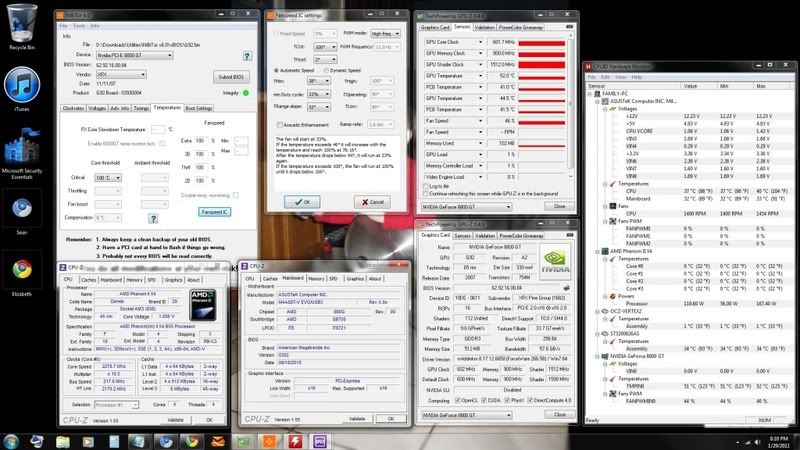Click the Chrome icon on the taskbar
The width and height of the screenshot is (800, 450).
[191, 441]
